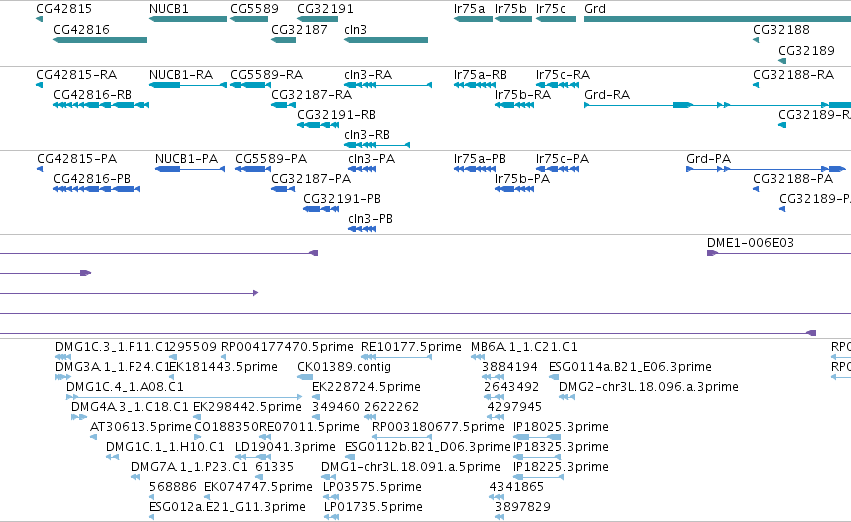Click the NUCB1-PA protein label

(186, 158)
